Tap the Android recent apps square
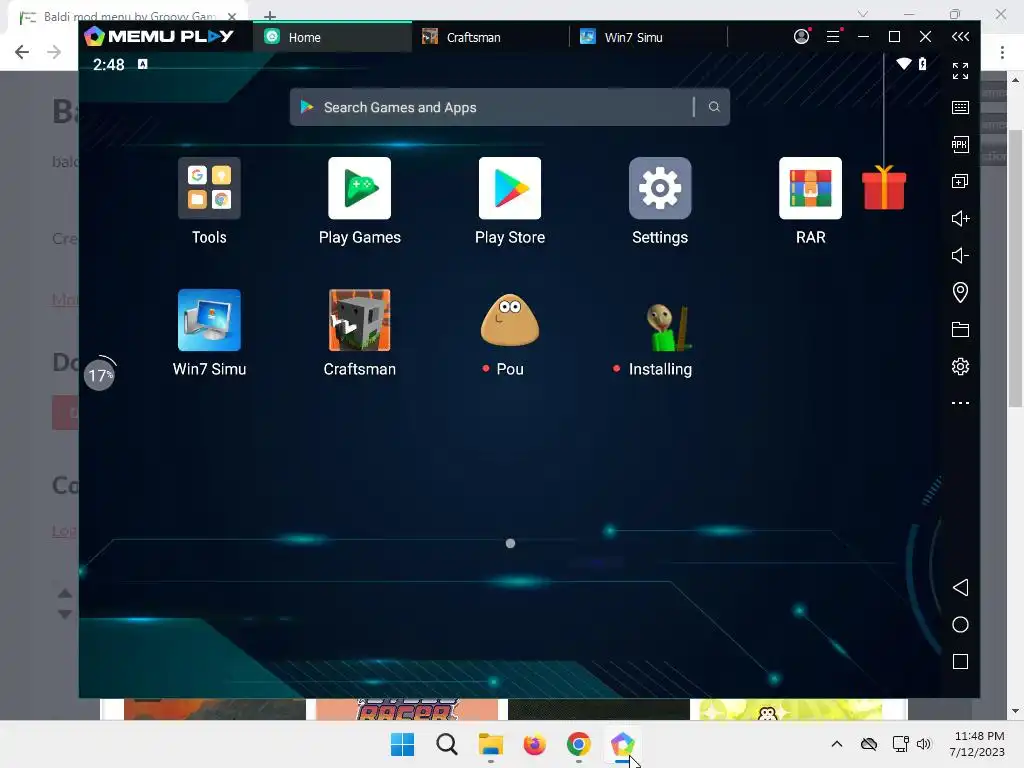This screenshot has height=768, width=1024. 960,662
